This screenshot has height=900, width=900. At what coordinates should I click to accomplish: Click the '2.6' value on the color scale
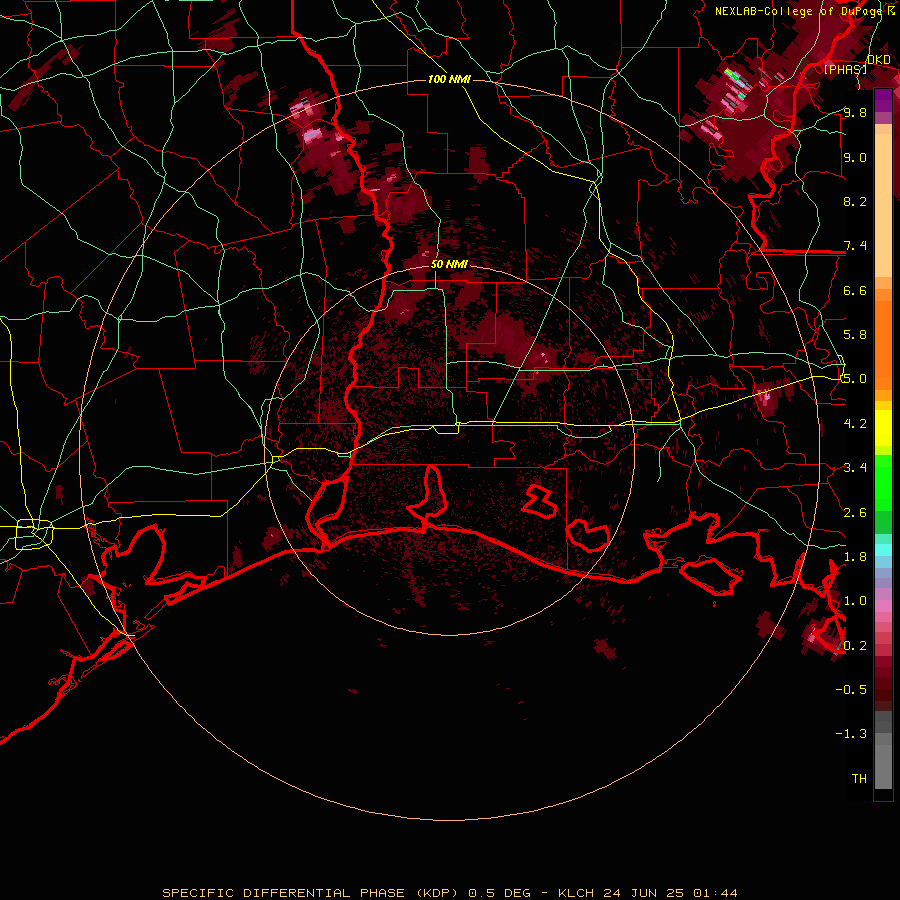coord(855,513)
